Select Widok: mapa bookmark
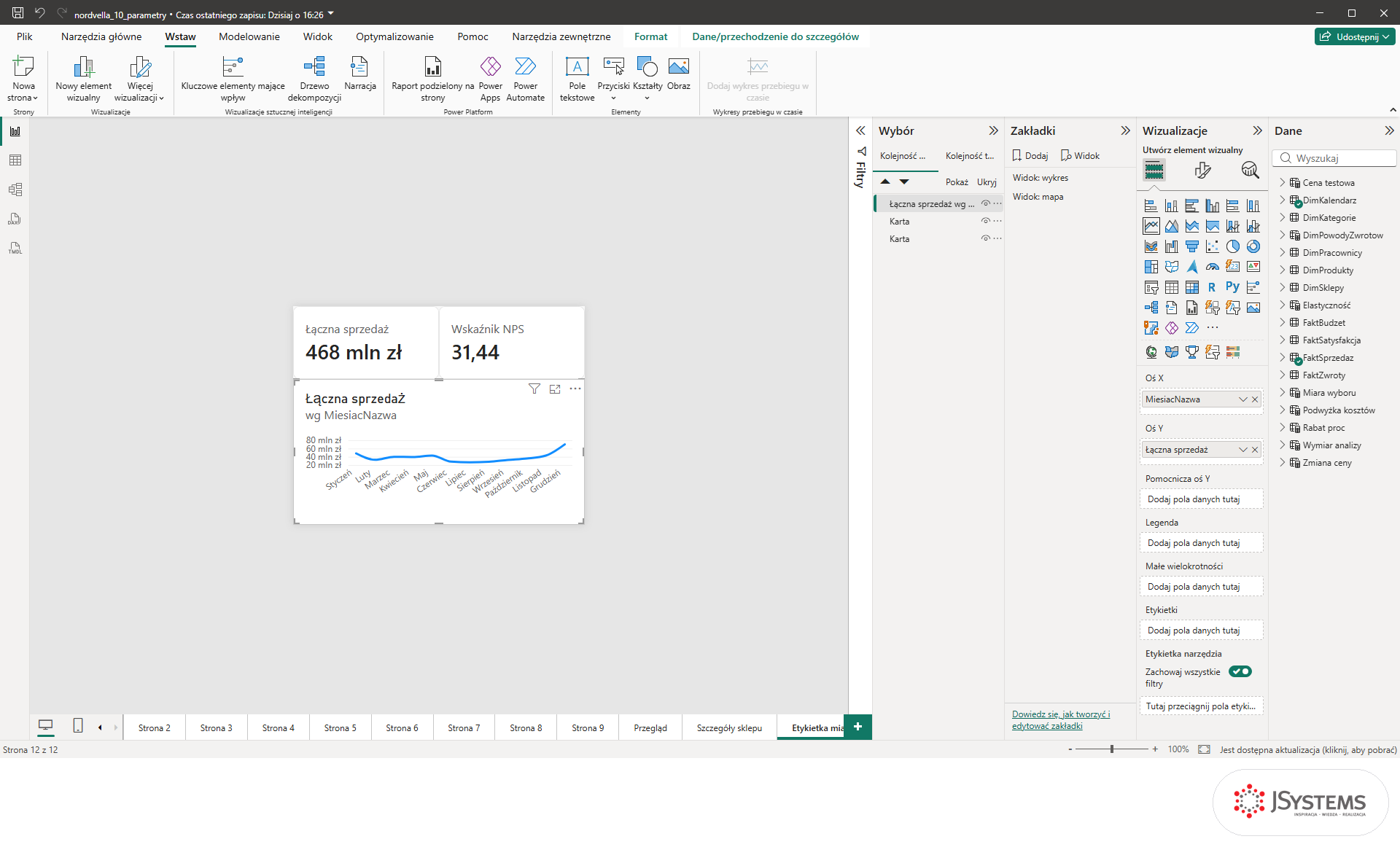This screenshot has width=1400, height=847. coord(1038,197)
